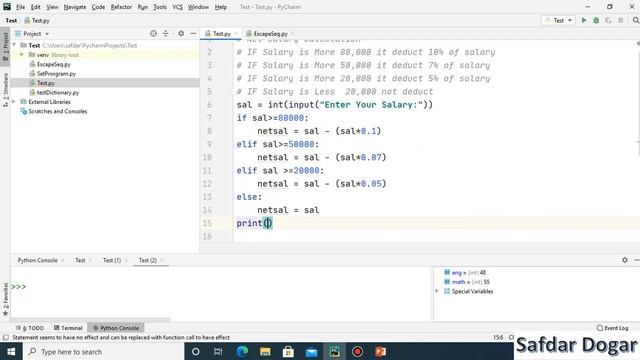The image size is (640, 360).
Task: Toggle tool window quick access icon in status bar
Action: click(x=5, y=338)
